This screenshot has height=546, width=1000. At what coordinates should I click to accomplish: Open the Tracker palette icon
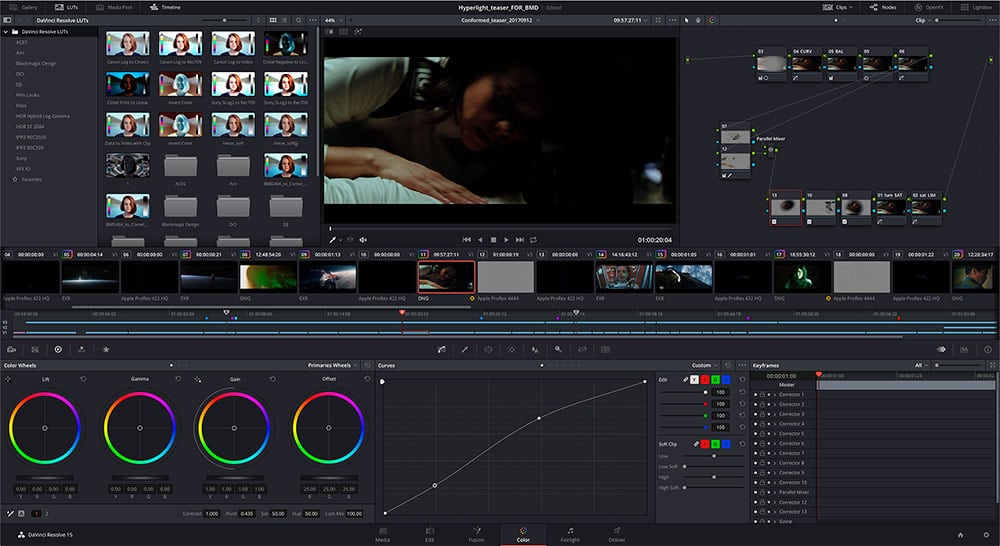pos(511,350)
